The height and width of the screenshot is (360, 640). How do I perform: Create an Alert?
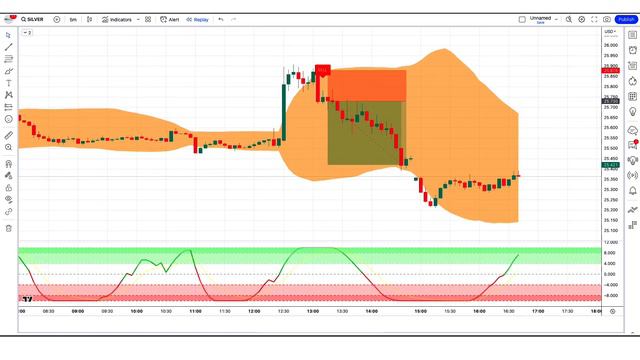(169, 20)
